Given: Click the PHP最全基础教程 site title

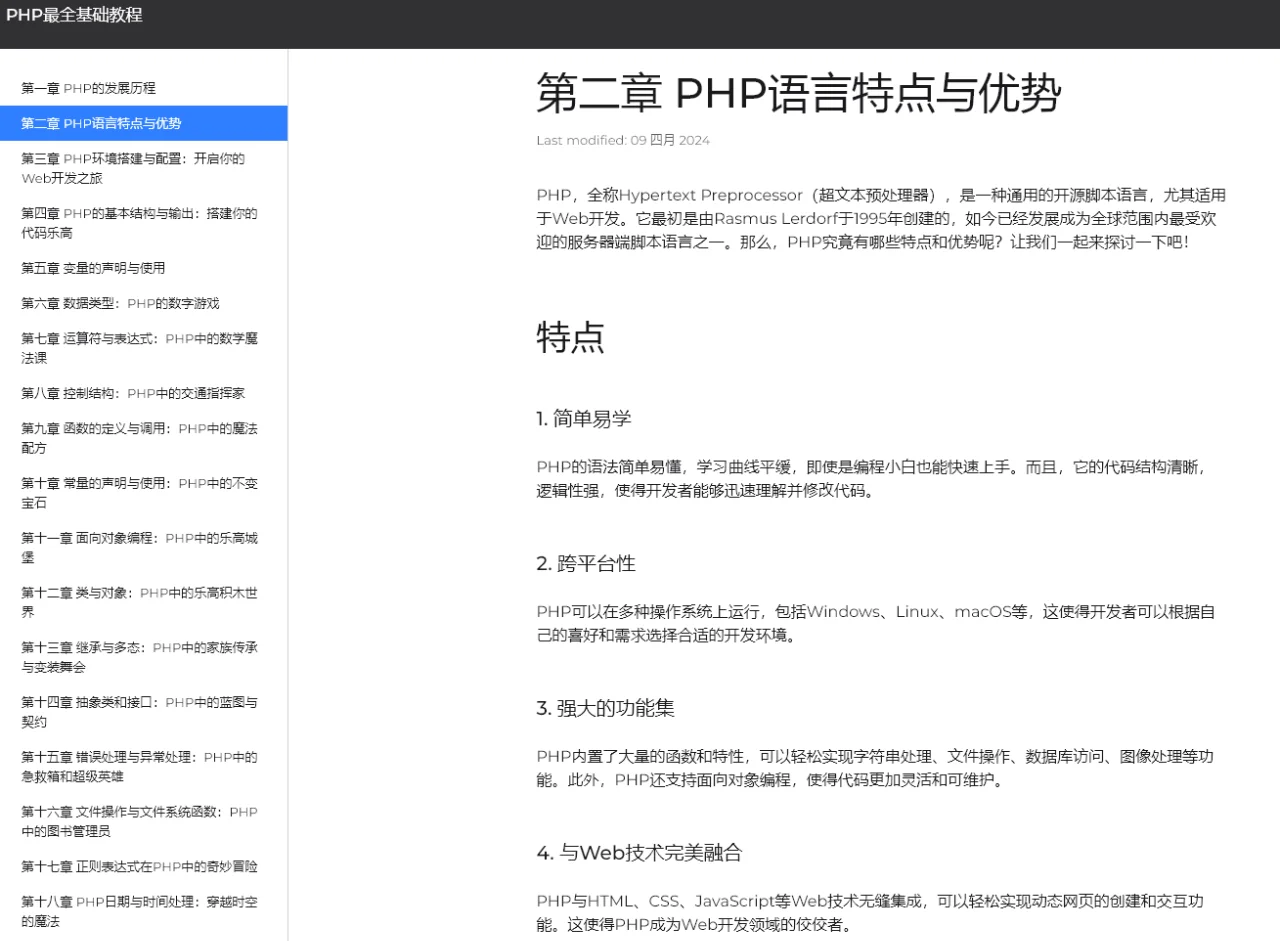Looking at the screenshot, I should click(75, 16).
